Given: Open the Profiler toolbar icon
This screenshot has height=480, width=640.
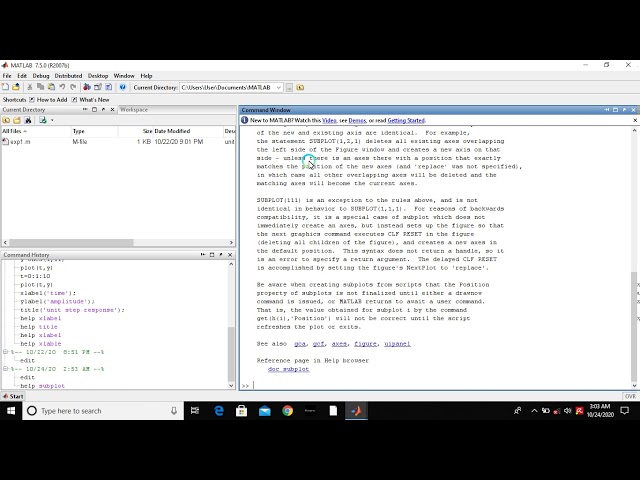Looking at the screenshot, I should point(109,87).
